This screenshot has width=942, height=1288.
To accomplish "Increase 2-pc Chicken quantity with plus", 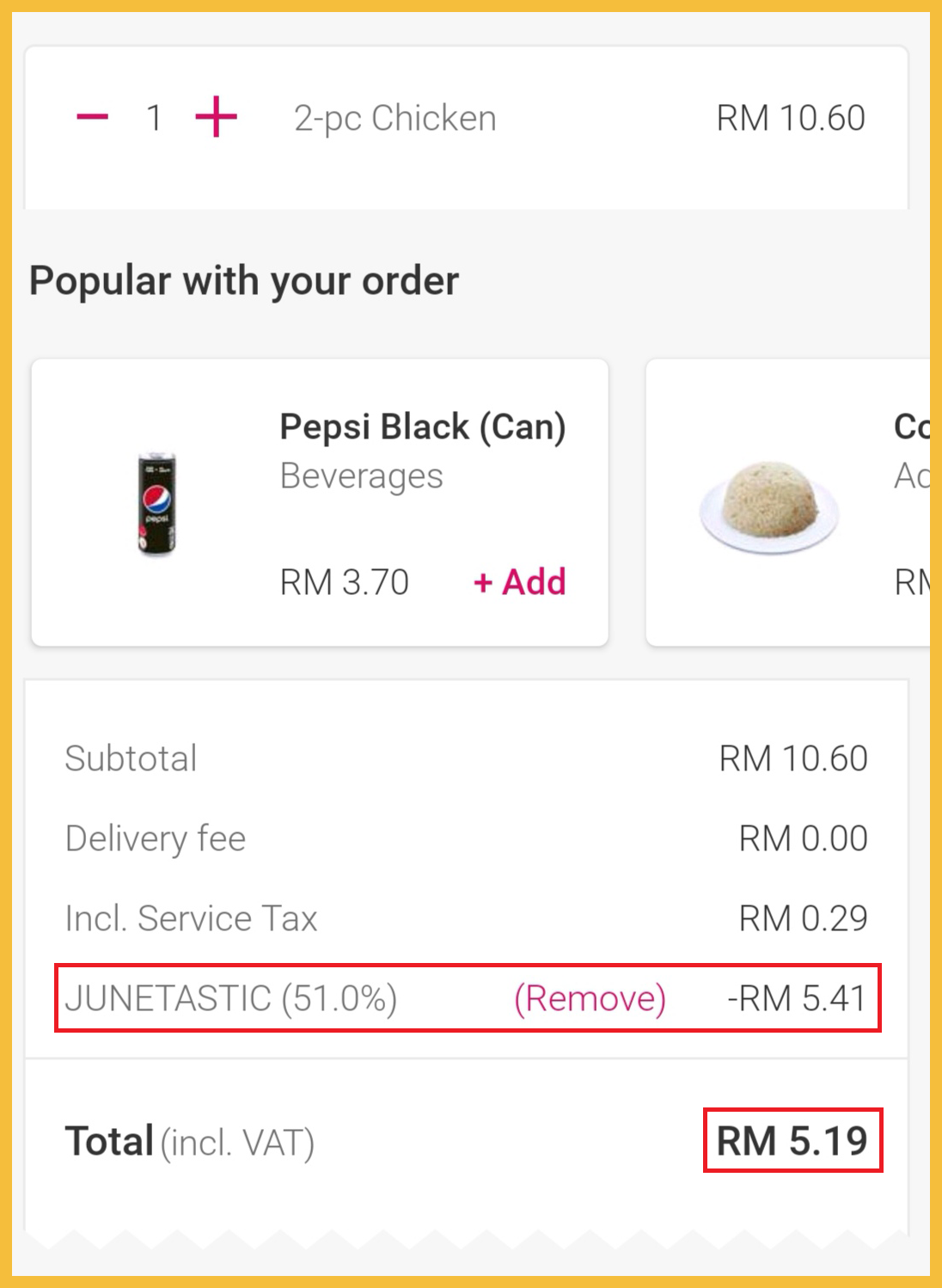I will pos(216,117).
